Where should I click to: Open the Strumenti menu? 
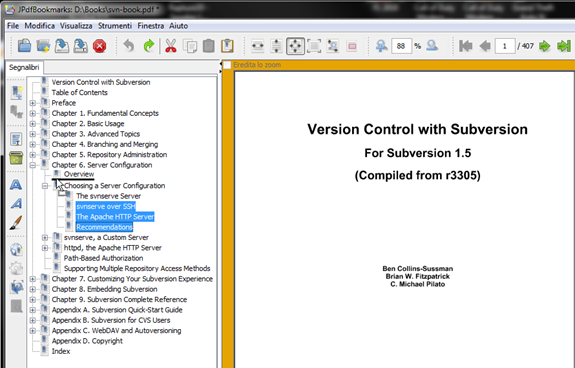115,26
